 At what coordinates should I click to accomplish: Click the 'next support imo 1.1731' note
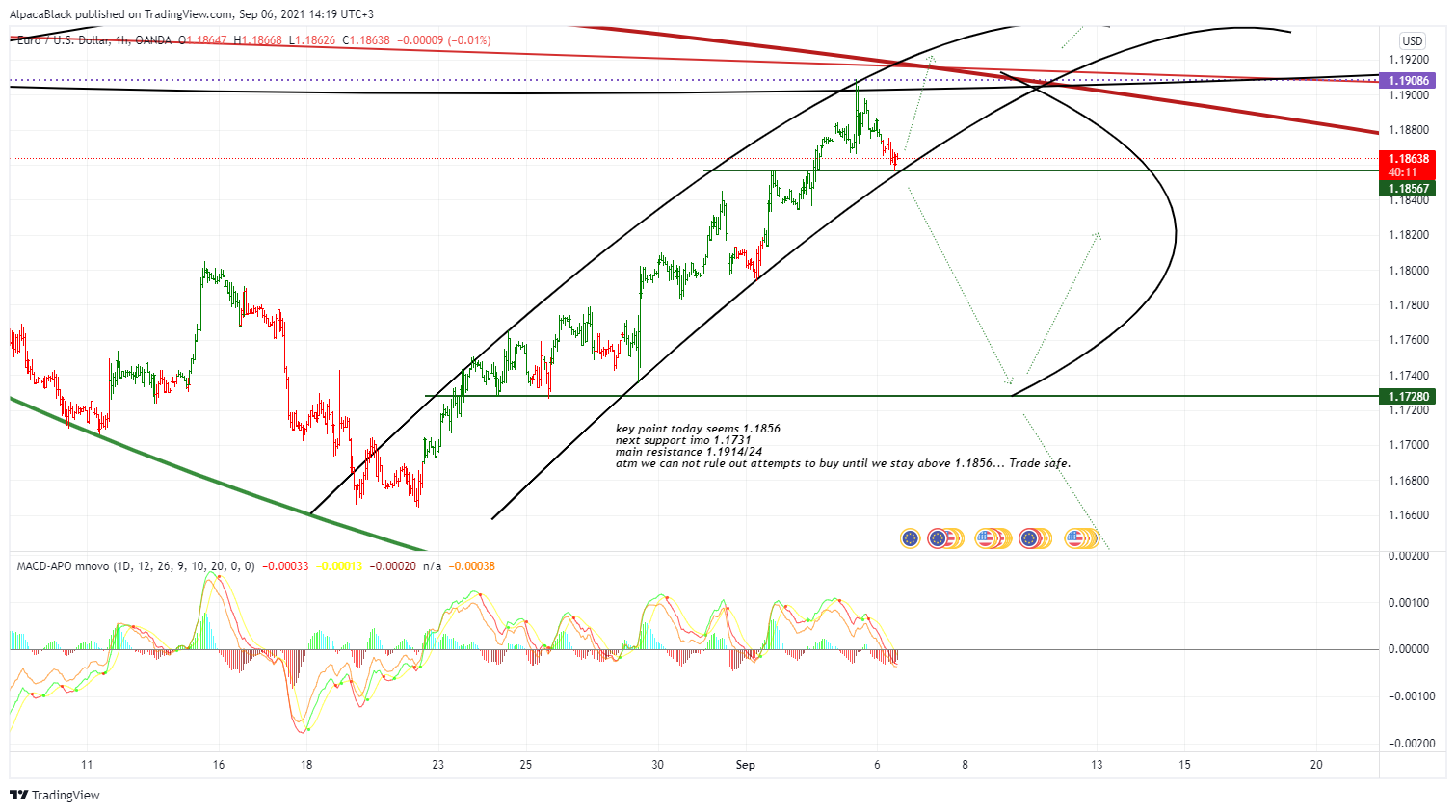[683, 440]
